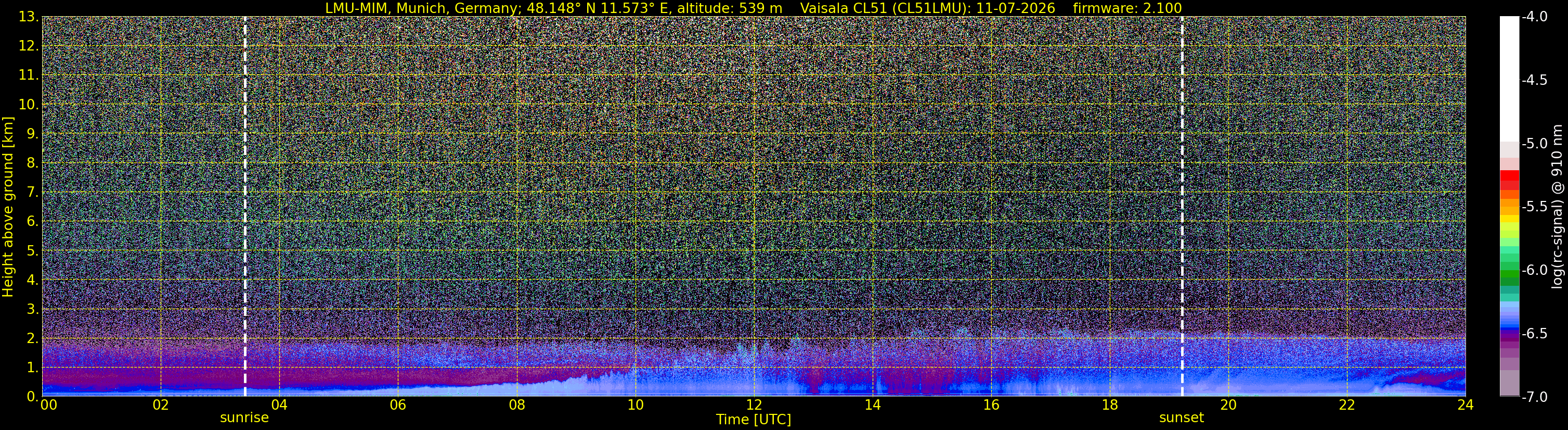
Task: Click the colorbar tick label -6.5
Action: pyautogui.click(x=1535, y=334)
